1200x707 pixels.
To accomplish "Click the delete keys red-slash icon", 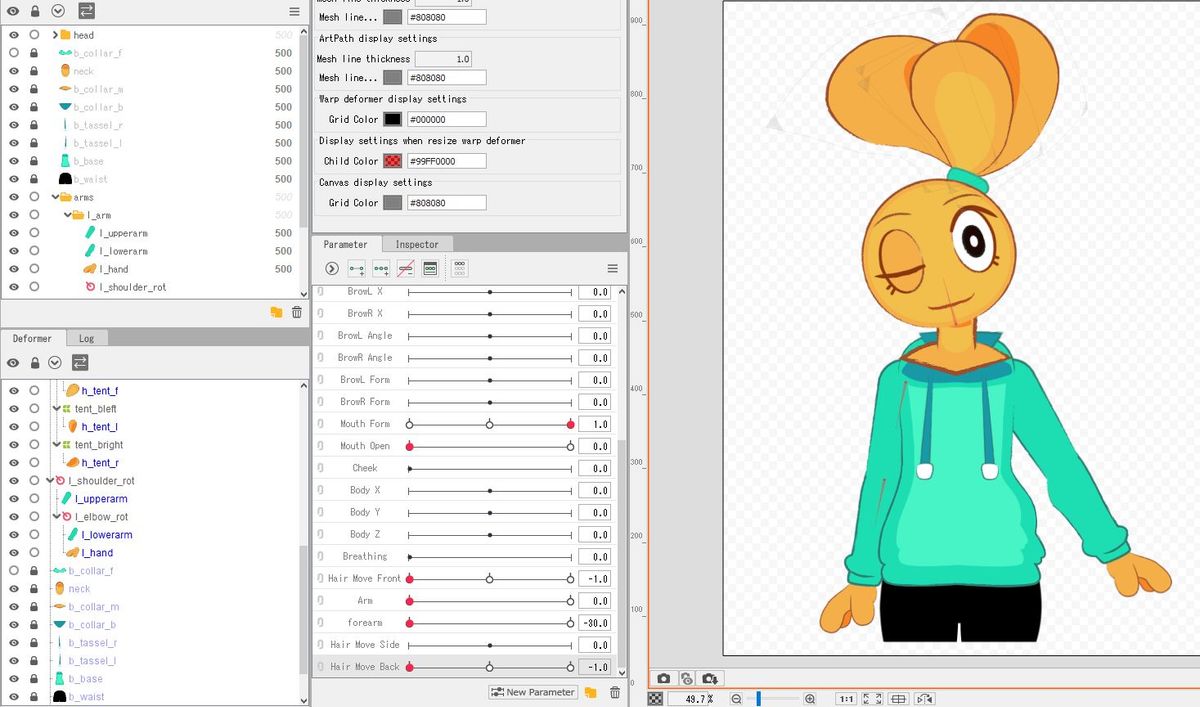I will coord(405,268).
